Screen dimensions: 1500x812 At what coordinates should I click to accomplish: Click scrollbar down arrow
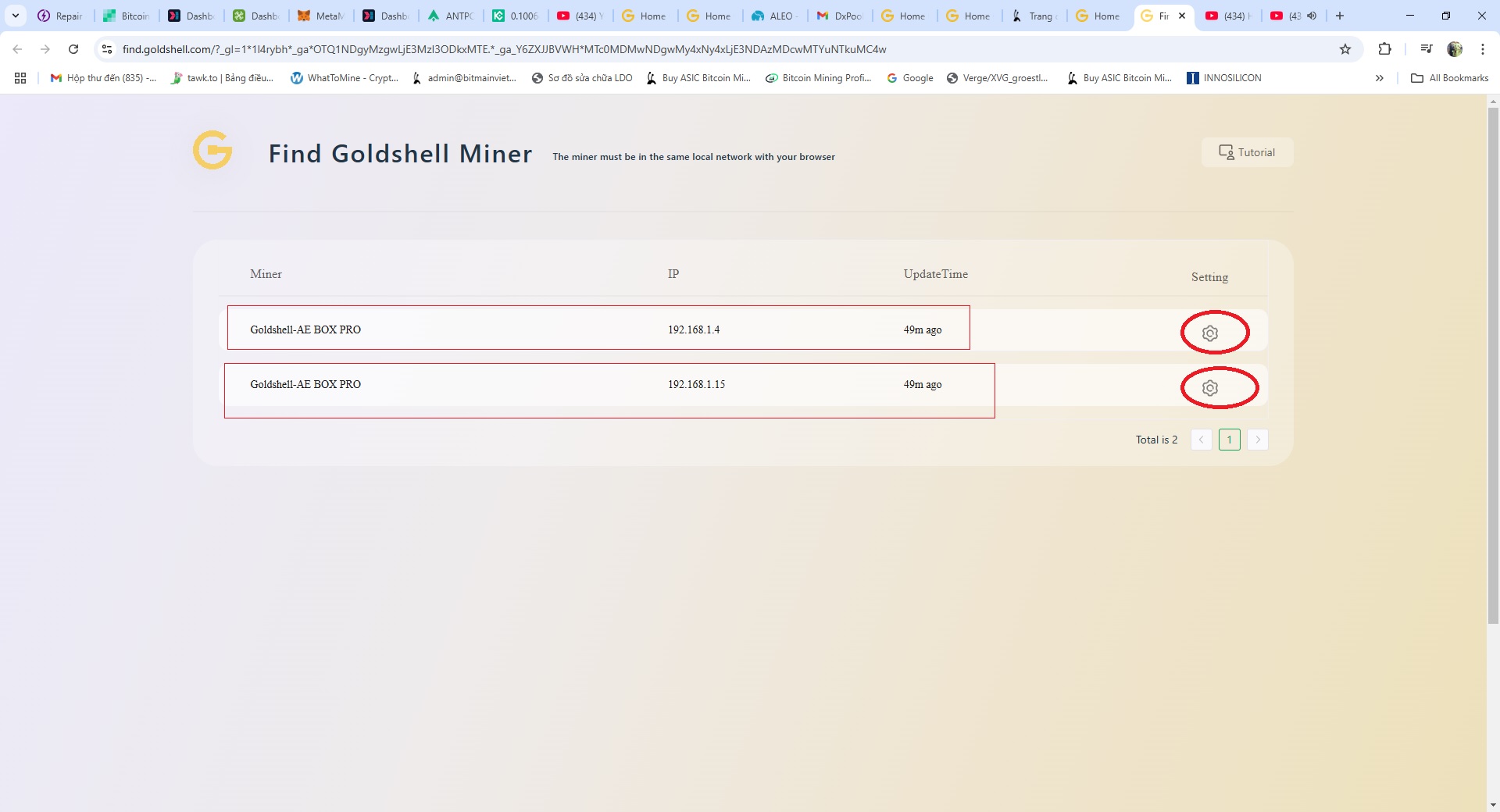1493,805
